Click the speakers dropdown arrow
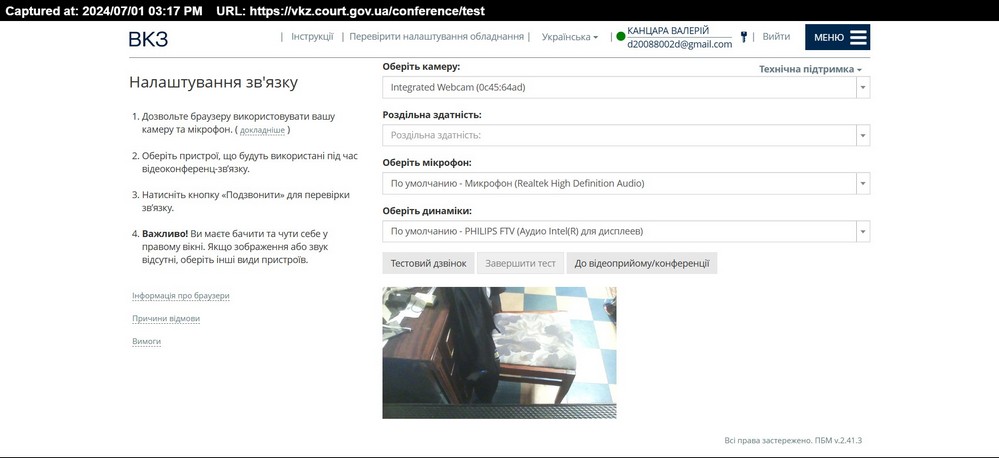This screenshot has width=999, height=458. tap(863, 231)
